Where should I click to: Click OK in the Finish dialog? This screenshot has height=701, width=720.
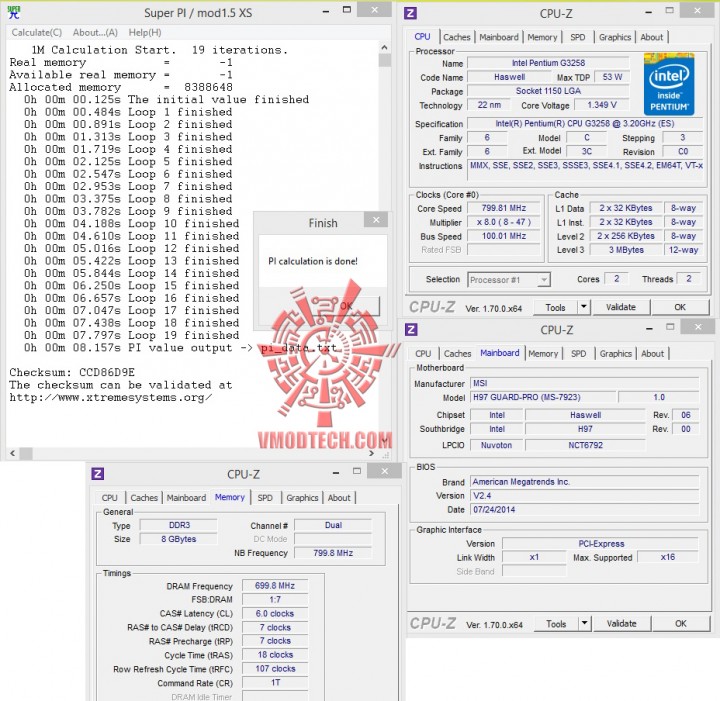[347, 306]
